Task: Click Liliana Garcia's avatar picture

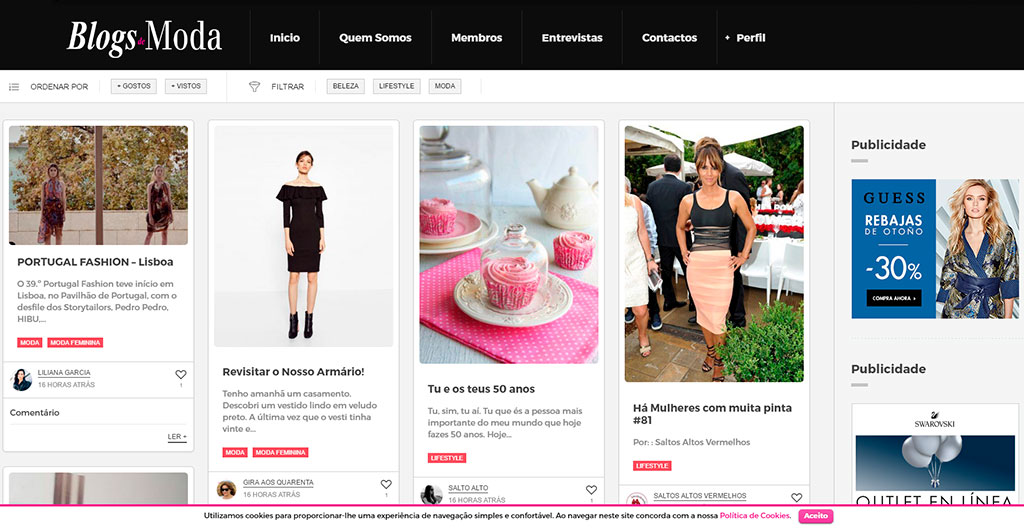Action: tap(21, 379)
